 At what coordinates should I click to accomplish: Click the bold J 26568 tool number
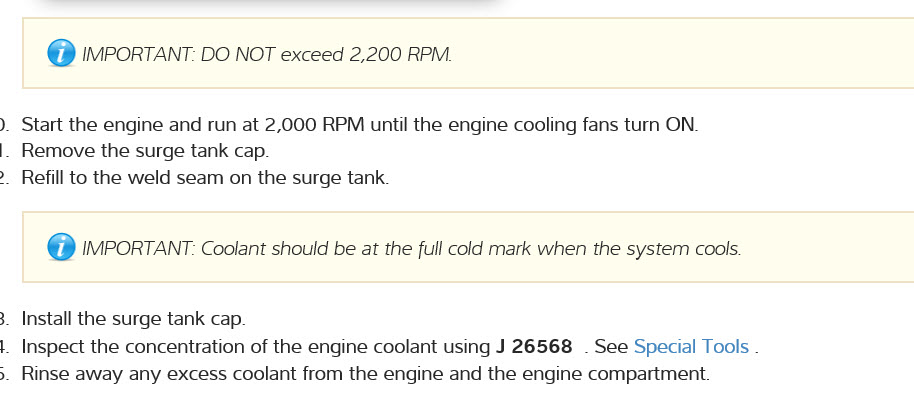tap(534, 347)
